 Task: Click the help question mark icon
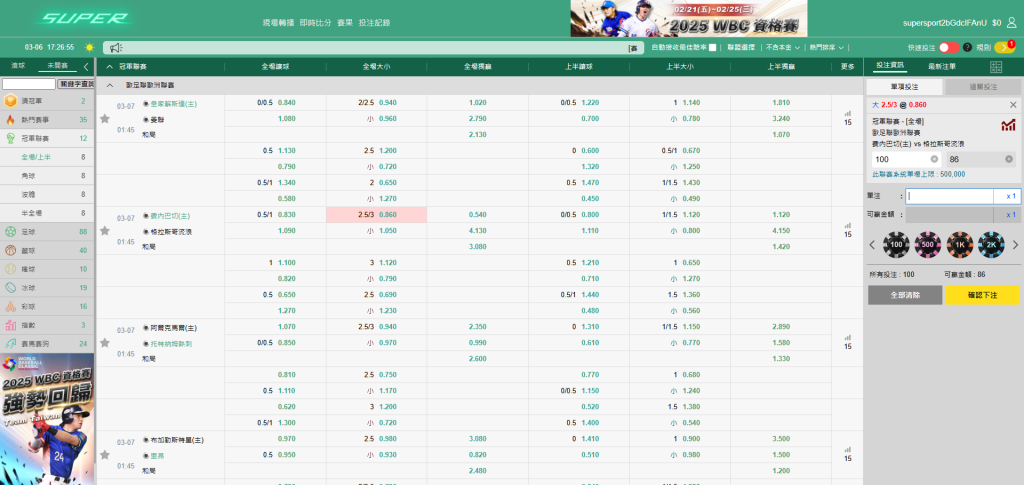(968, 47)
